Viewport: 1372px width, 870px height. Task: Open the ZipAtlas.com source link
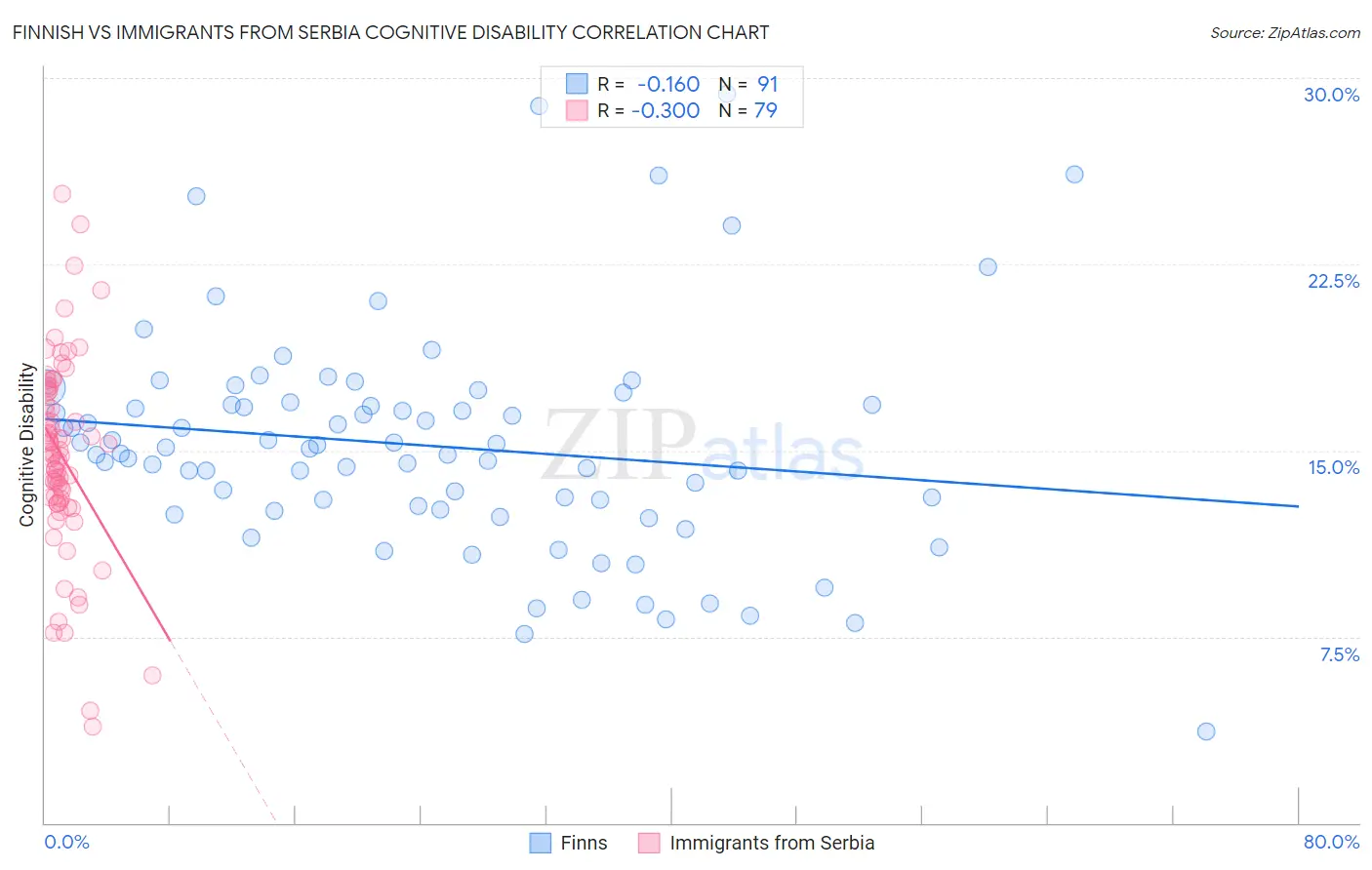click(1285, 32)
